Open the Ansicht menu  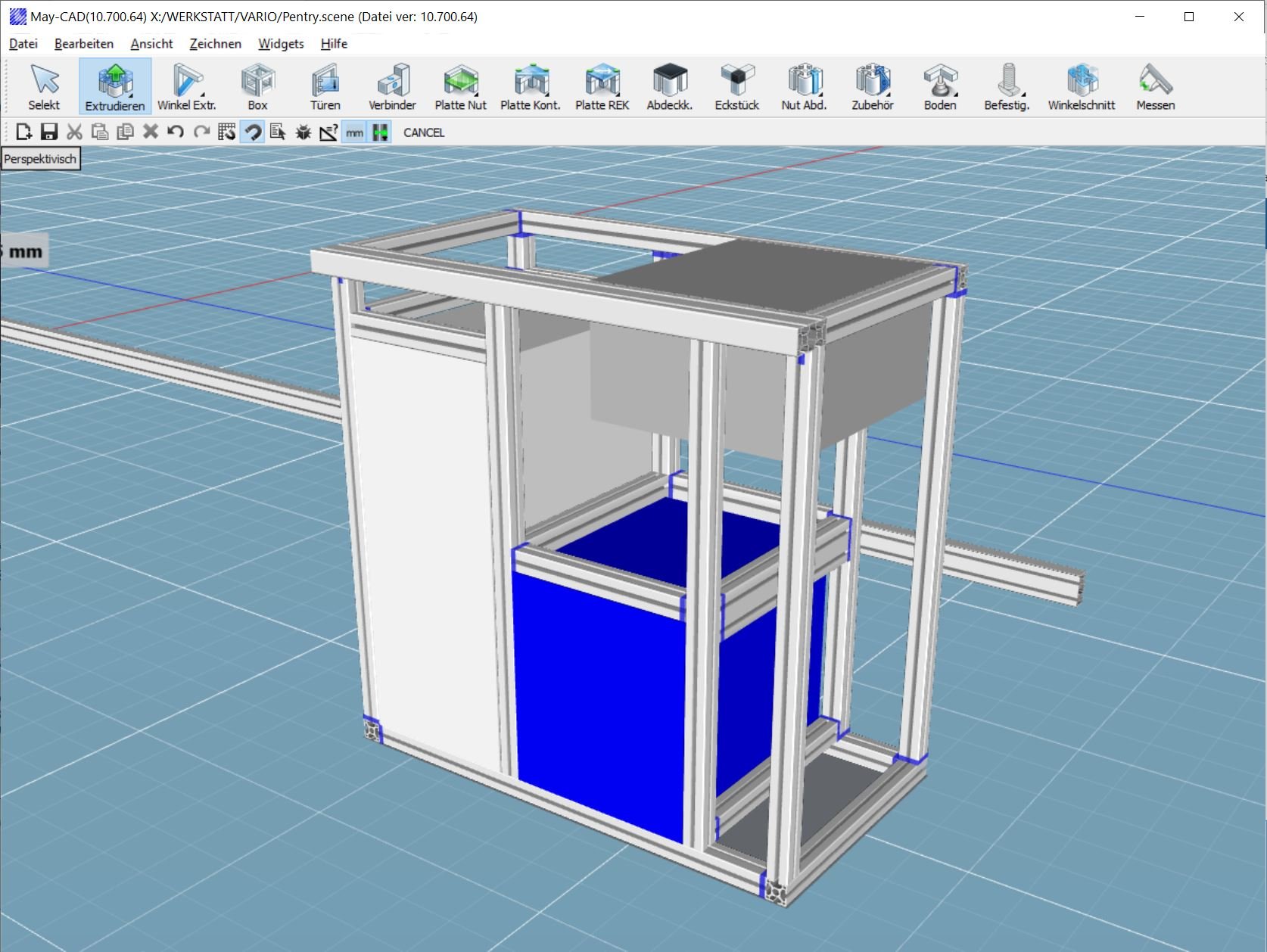coord(151,44)
